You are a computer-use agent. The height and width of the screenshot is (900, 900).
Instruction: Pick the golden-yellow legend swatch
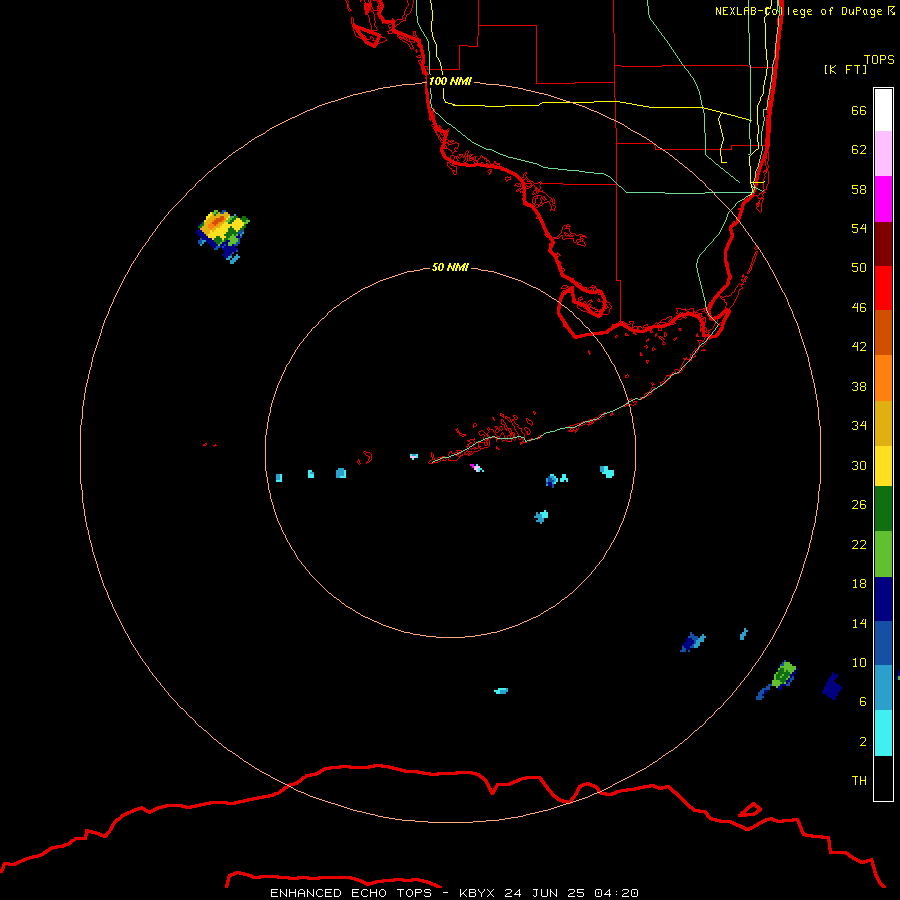click(883, 424)
